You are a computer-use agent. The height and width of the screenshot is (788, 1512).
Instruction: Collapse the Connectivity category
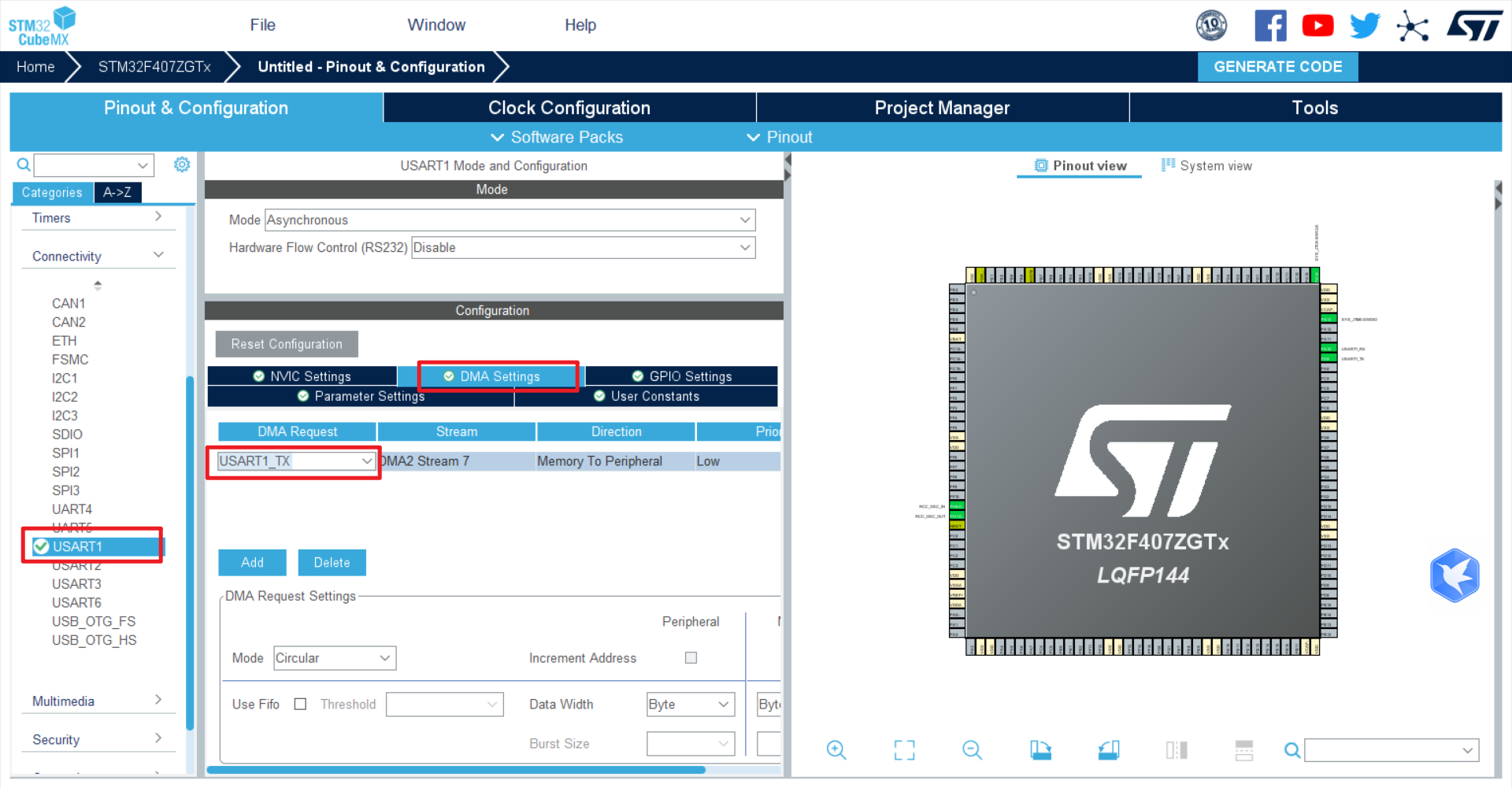coord(98,256)
